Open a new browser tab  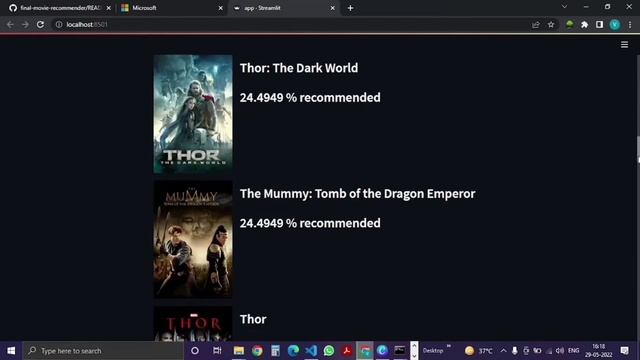click(350, 8)
